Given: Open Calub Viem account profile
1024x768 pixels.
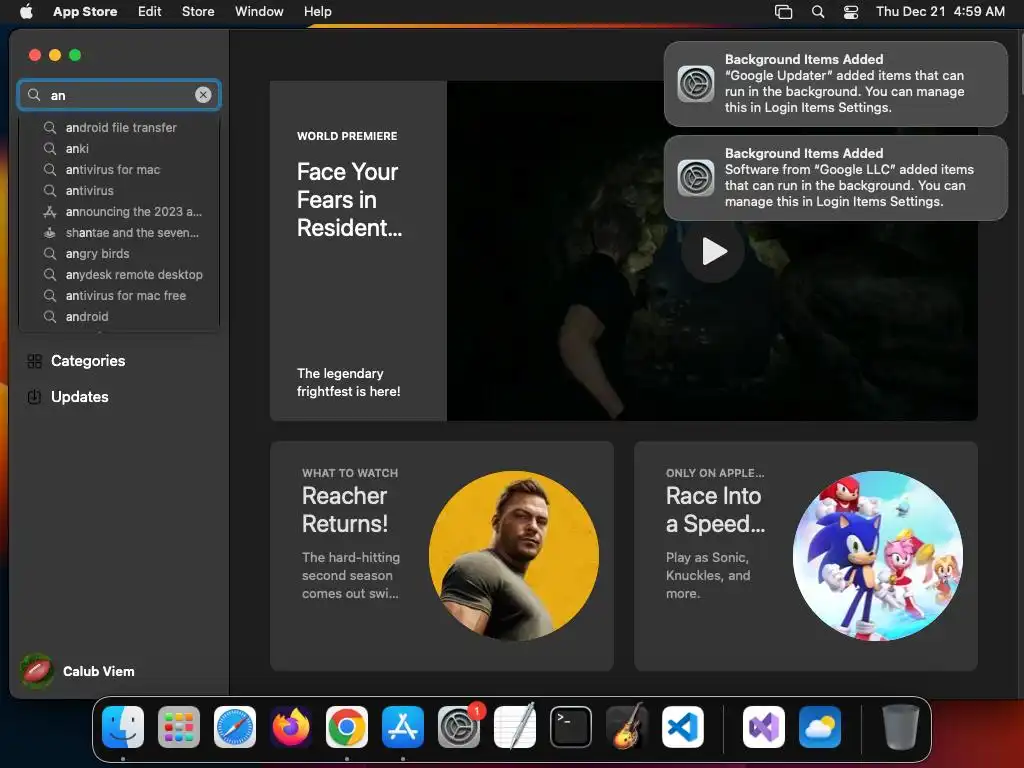Looking at the screenshot, I should 78,671.
